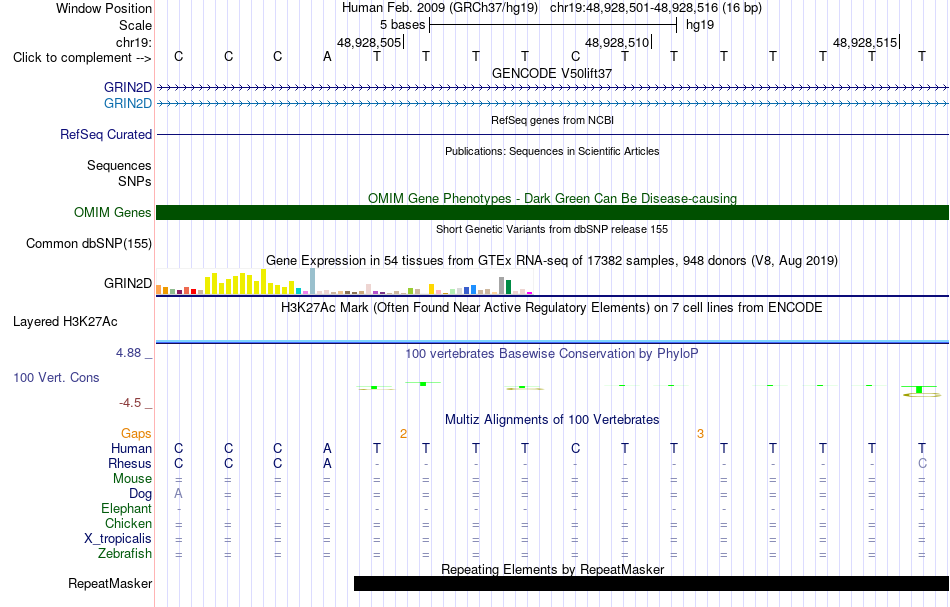This screenshot has width=950, height=607.
Task: Click the Zebrafish alignment row label
Action: (125, 553)
